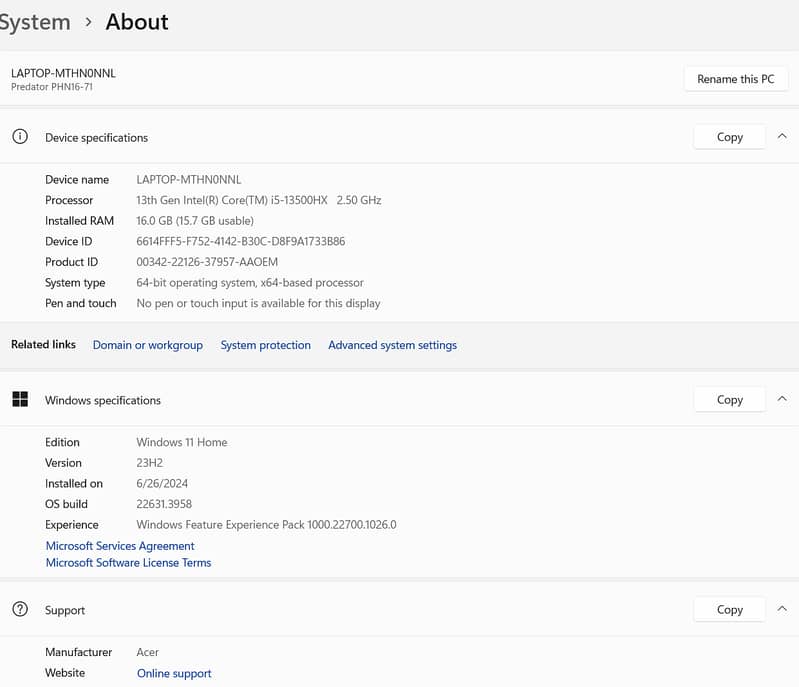The image size is (799, 687).
Task: Click the Support question mark icon
Action: [20, 610]
